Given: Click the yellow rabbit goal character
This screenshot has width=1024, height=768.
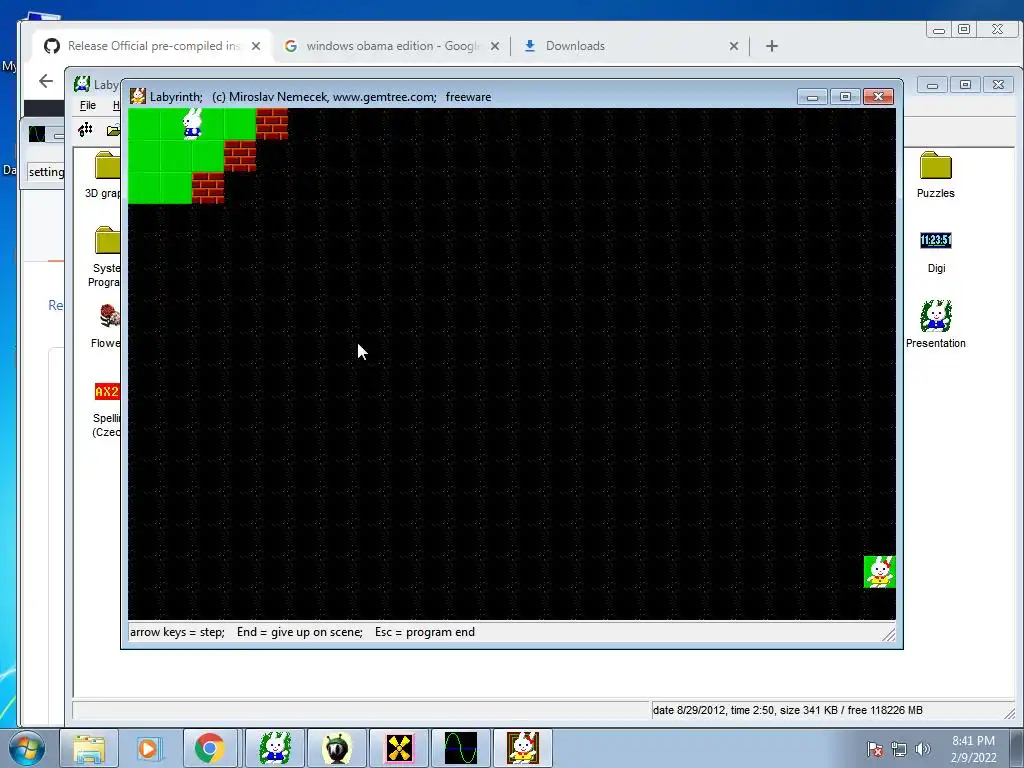Looking at the screenshot, I should point(880,572).
